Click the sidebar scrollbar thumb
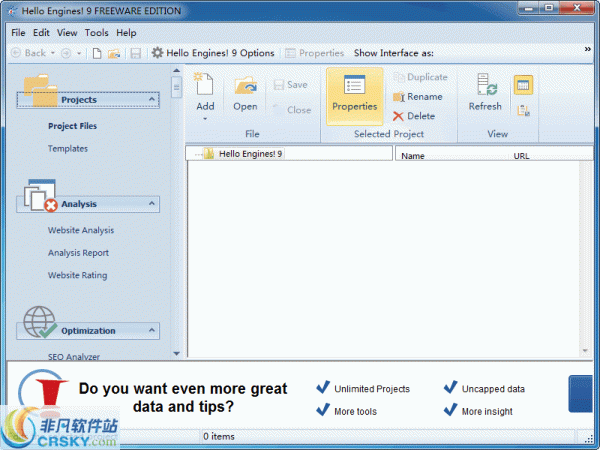 (x=176, y=87)
